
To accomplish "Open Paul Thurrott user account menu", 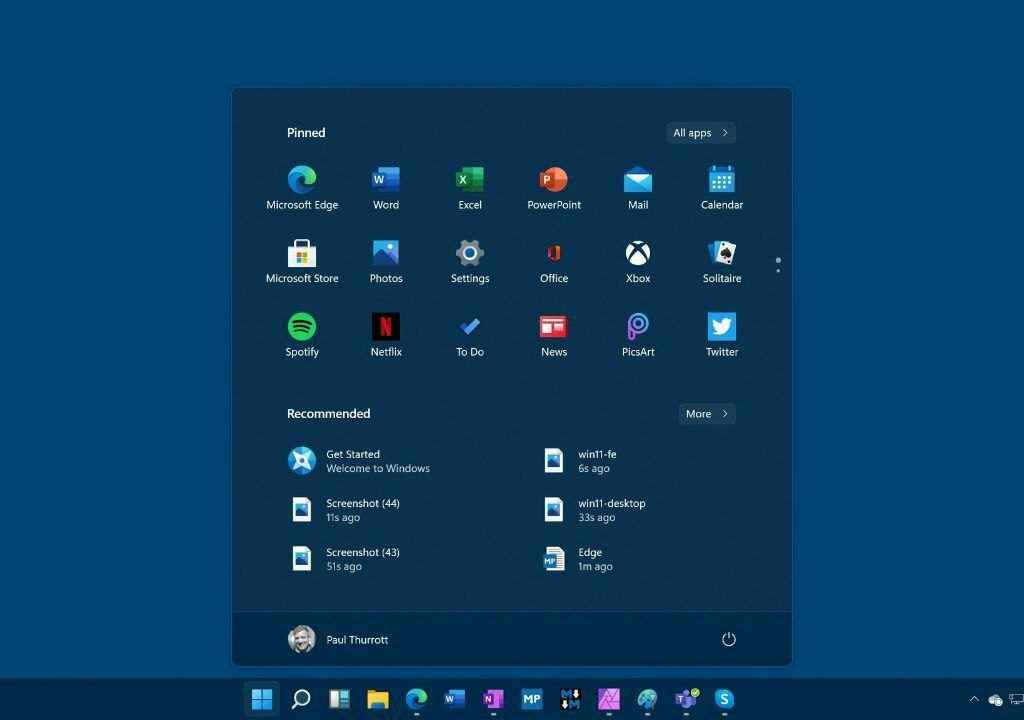I will (x=338, y=639).
